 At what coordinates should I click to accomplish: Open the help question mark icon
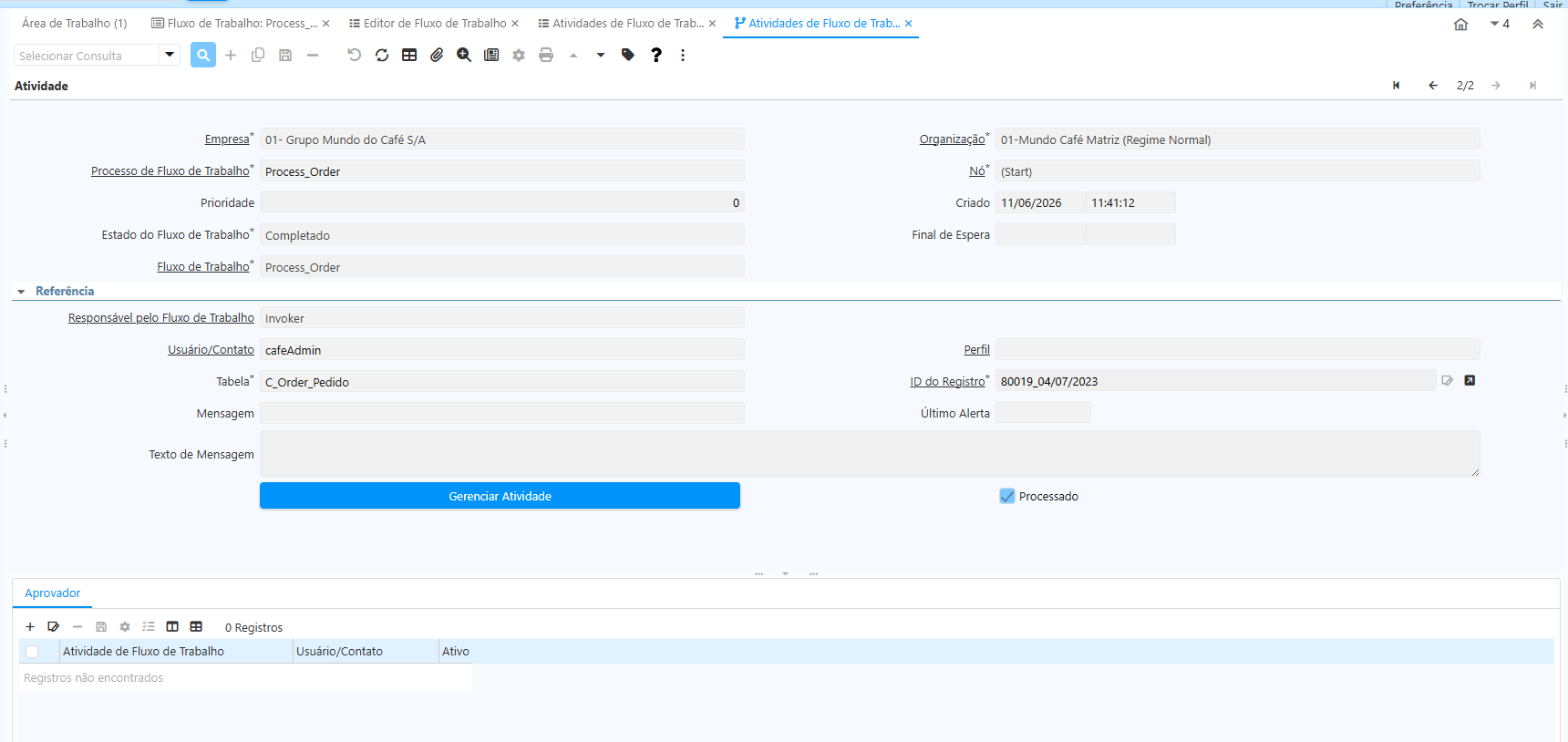coord(655,56)
